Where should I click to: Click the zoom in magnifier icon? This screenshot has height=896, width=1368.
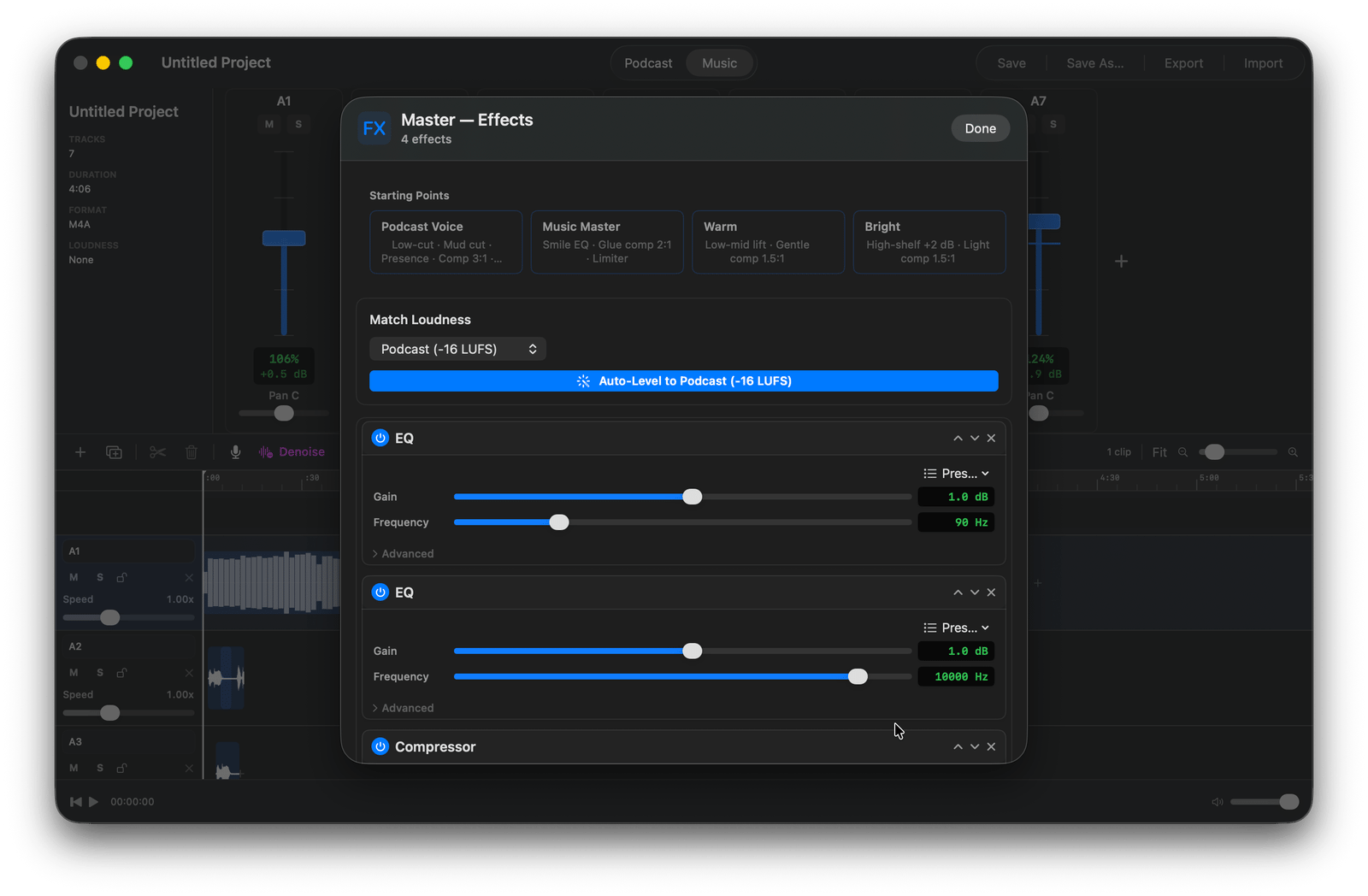[1293, 452]
